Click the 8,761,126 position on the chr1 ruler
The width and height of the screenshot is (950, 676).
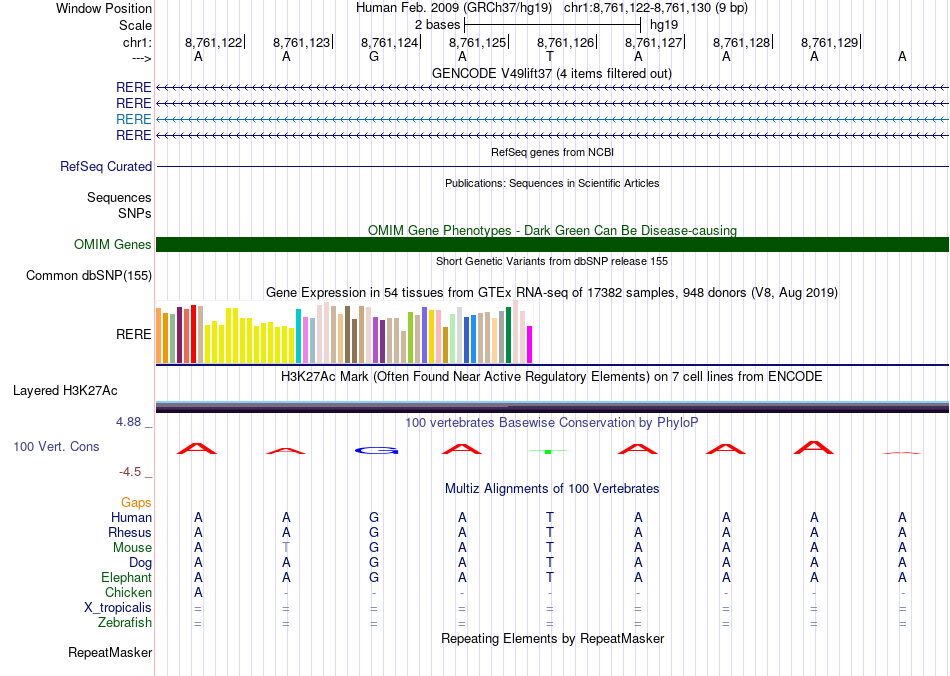pos(565,43)
